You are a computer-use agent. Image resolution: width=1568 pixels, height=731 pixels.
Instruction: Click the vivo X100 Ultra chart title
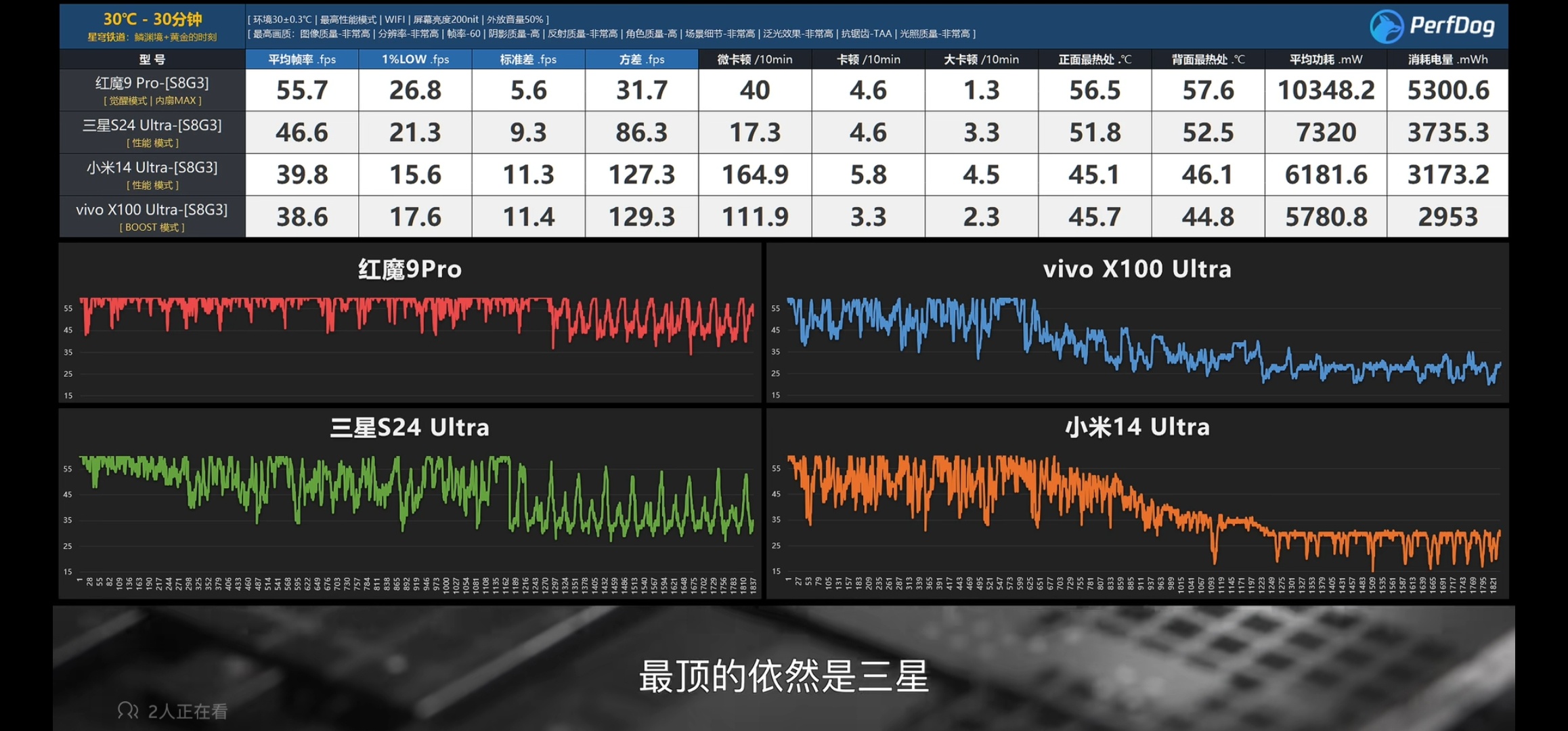(1137, 269)
